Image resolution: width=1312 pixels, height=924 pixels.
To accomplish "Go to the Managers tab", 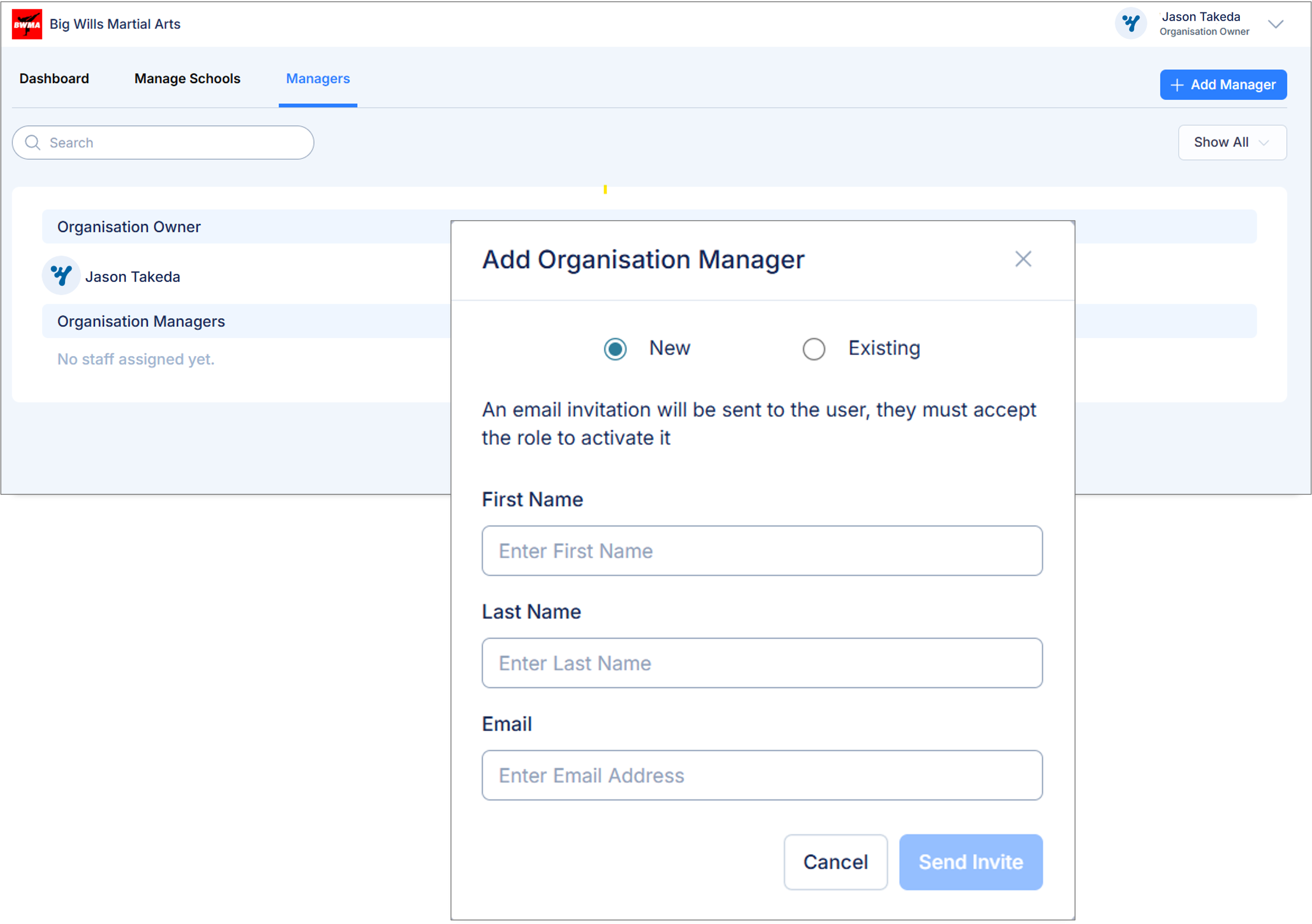I will pyautogui.click(x=318, y=79).
